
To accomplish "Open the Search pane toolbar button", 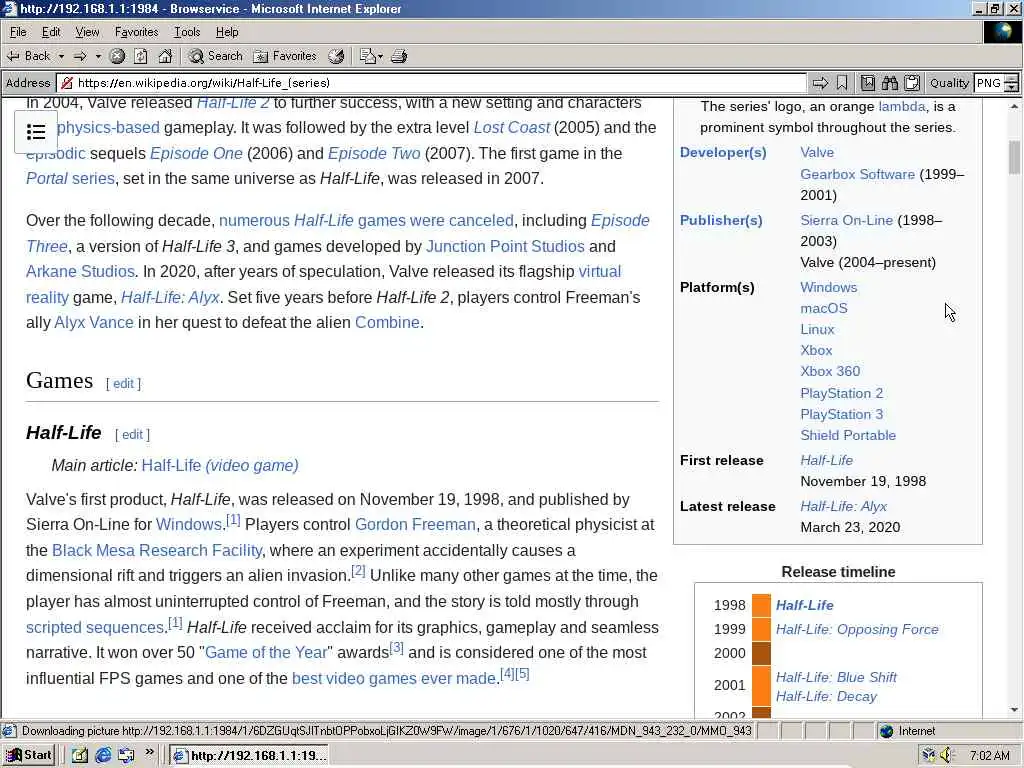I will (216, 56).
